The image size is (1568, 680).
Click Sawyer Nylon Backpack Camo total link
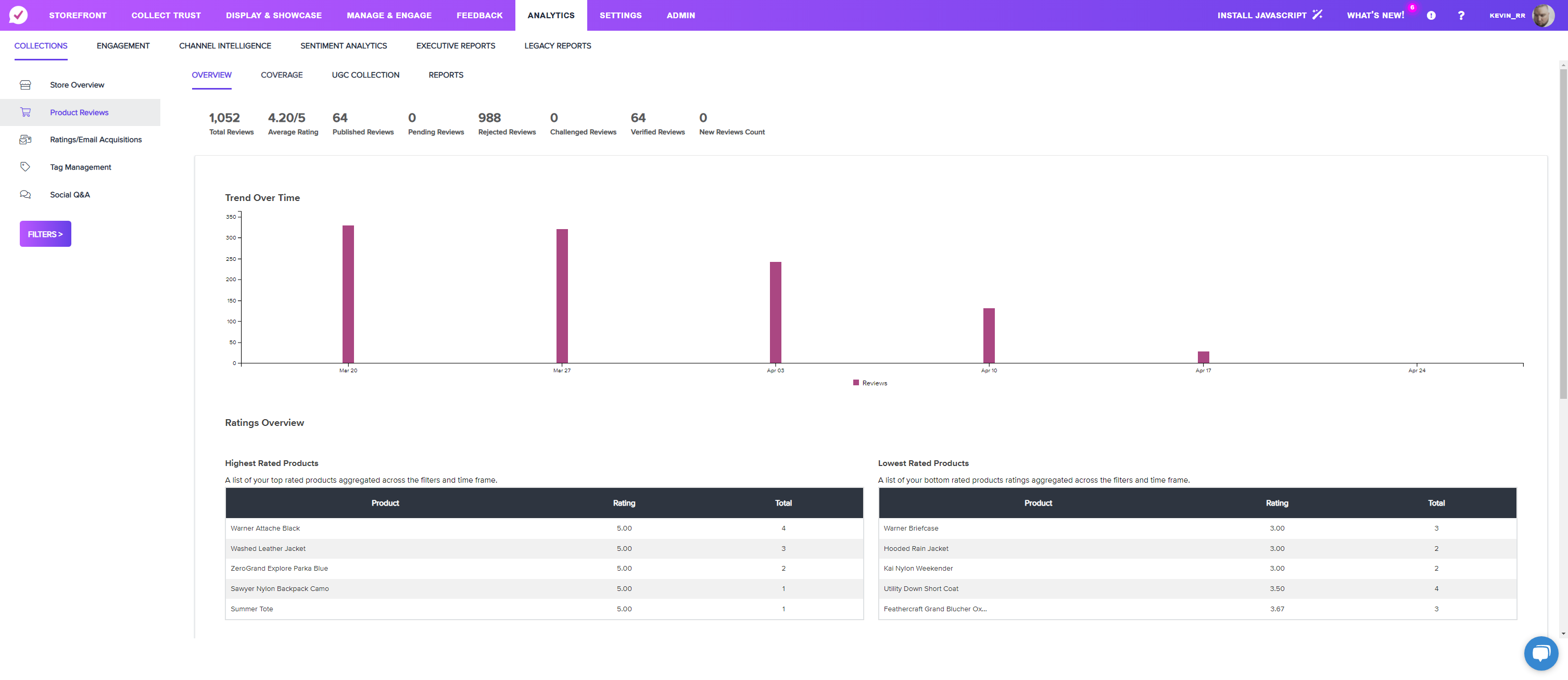pos(783,589)
